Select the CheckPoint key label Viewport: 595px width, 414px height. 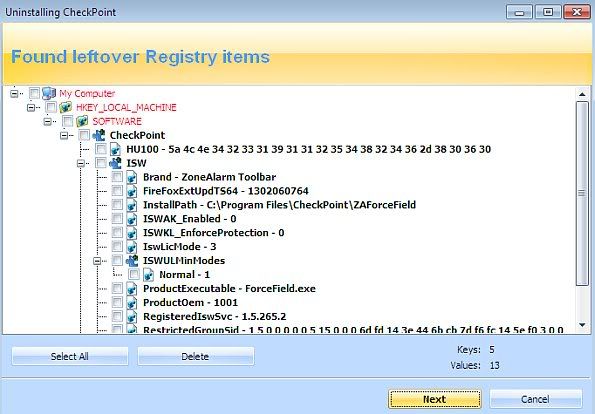(137, 135)
